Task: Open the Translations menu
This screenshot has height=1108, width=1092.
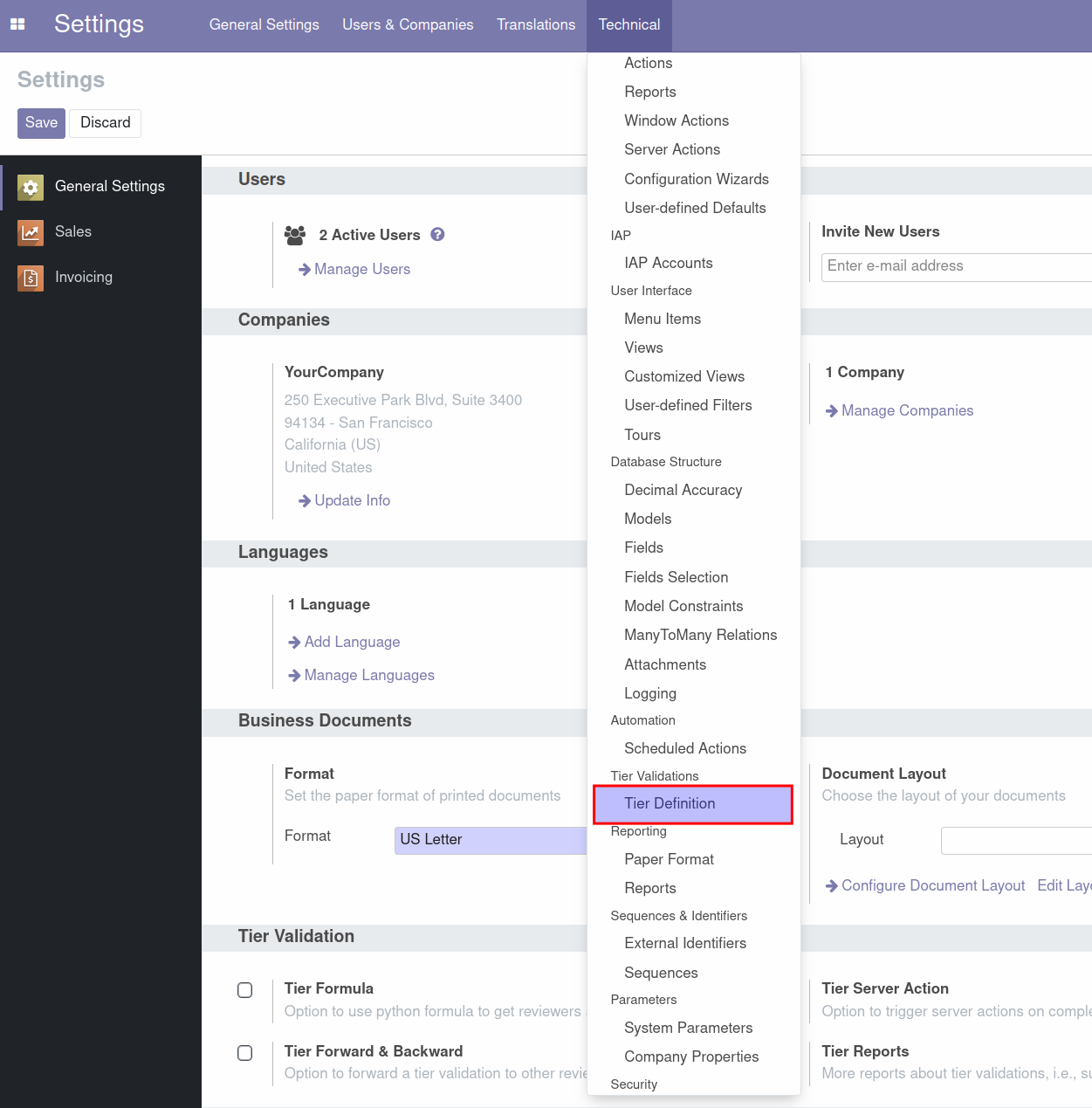Action: pos(536,25)
